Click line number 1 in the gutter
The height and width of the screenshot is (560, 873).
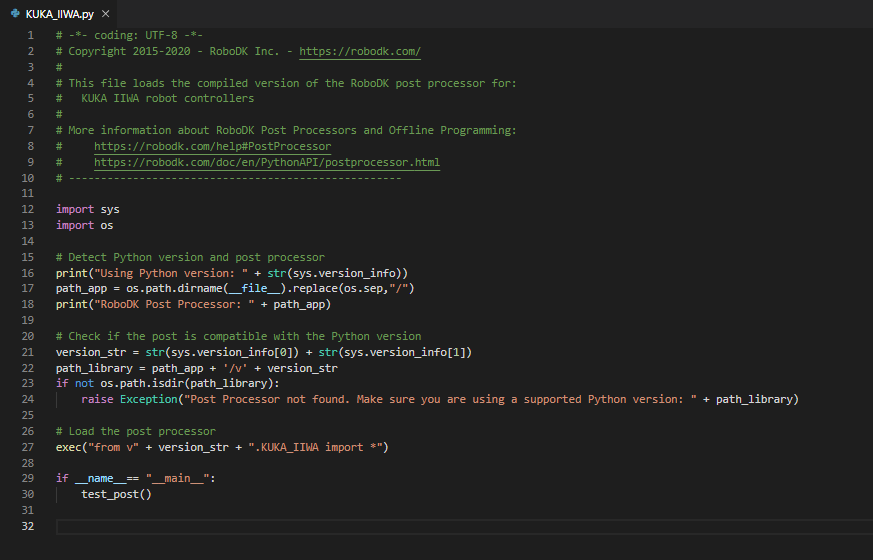coord(30,35)
